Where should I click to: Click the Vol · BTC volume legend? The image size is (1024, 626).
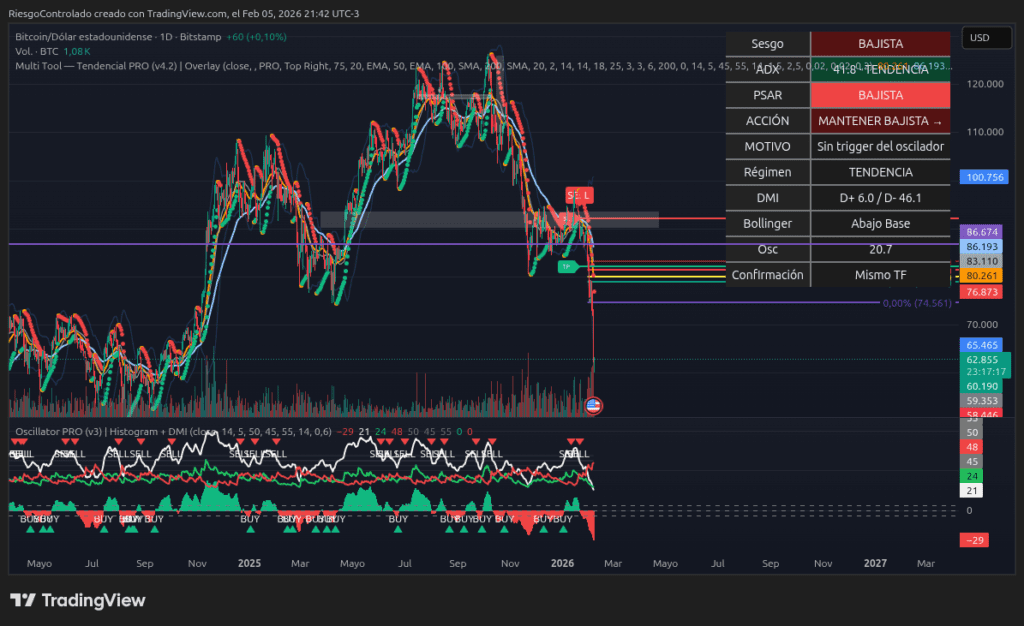click(37, 51)
